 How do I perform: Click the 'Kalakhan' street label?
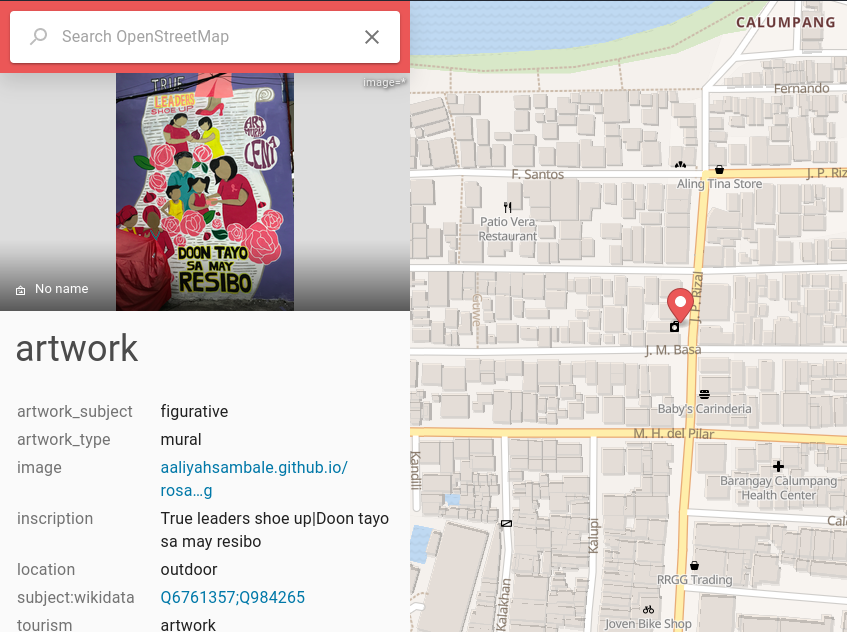pyautogui.click(x=504, y=605)
